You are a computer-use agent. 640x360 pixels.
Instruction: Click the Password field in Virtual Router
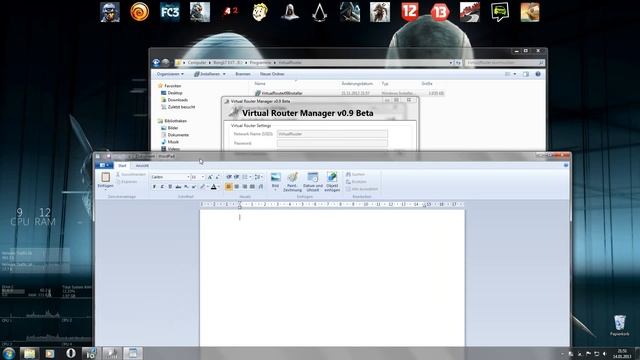click(332, 143)
